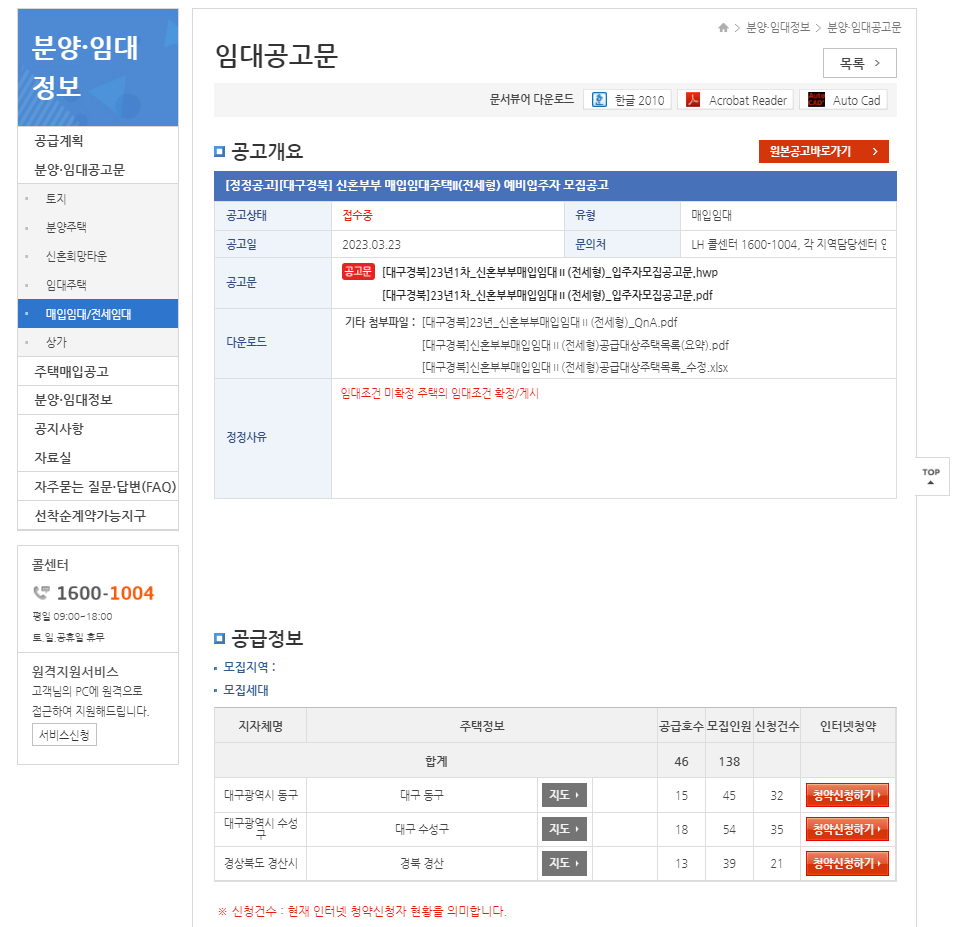Open the Auto Cad viewer download

tap(843, 99)
